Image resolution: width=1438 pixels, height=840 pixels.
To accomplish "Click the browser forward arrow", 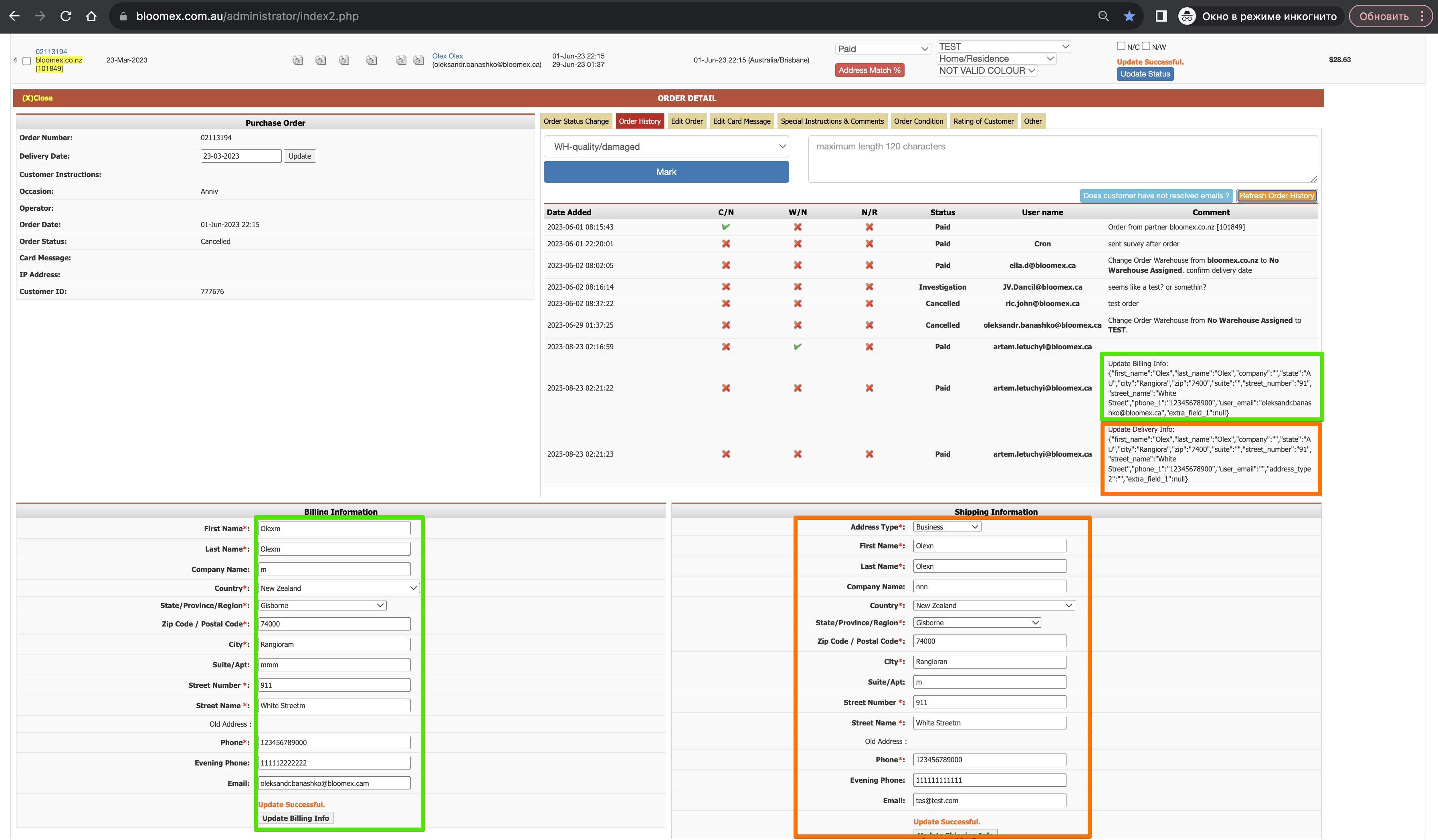I will pyautogui.click(x=40, y=16).
